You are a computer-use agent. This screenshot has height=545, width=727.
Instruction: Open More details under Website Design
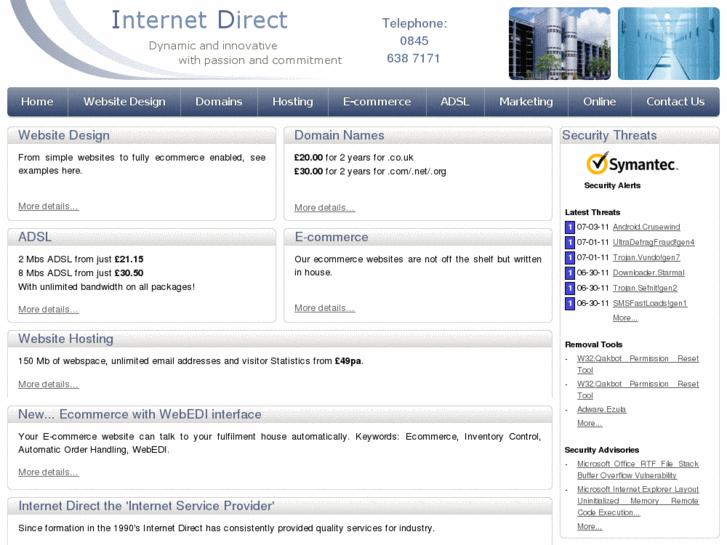coord(48,206)
